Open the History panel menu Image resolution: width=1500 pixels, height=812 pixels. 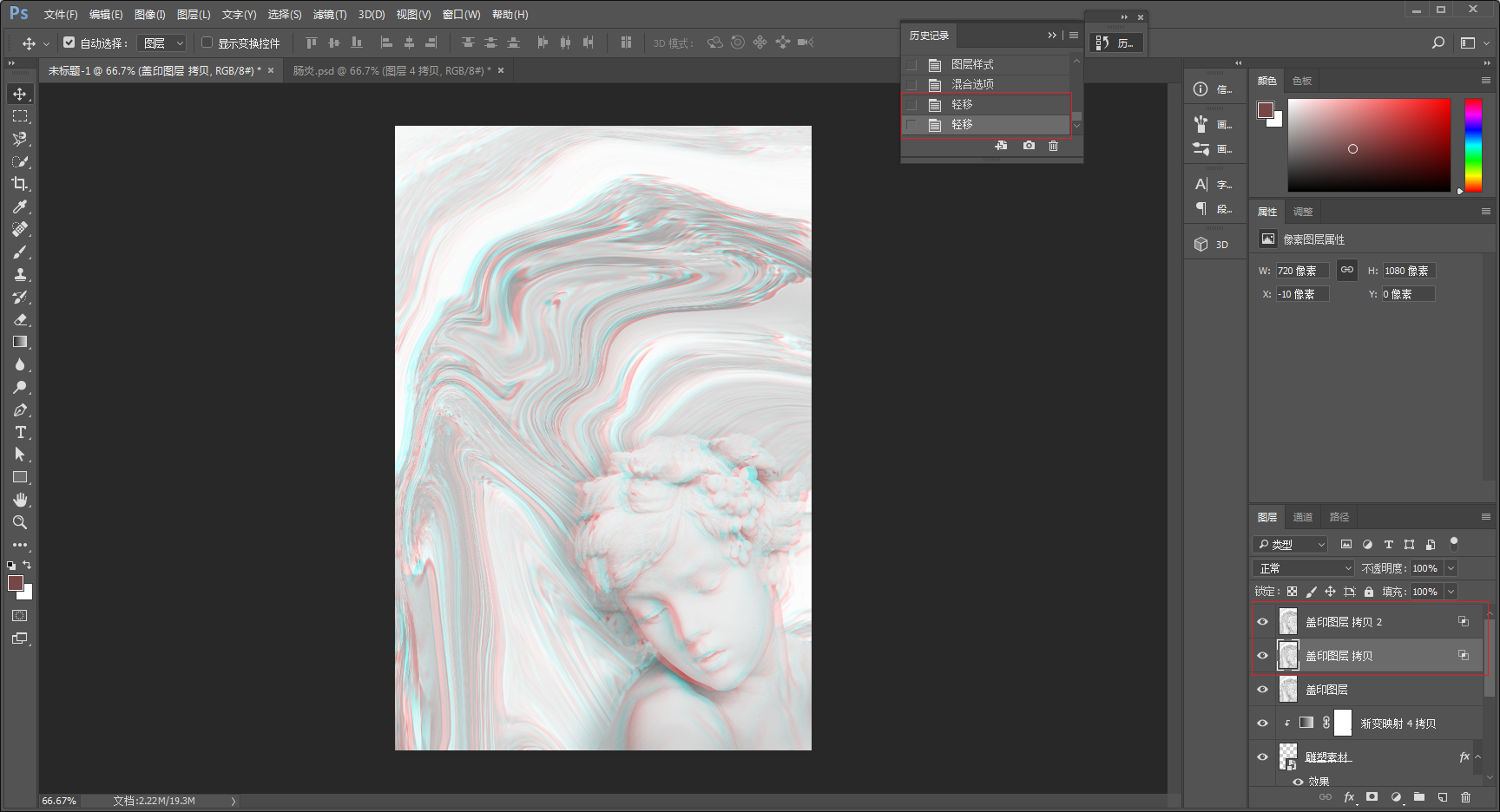point(1074,36)
